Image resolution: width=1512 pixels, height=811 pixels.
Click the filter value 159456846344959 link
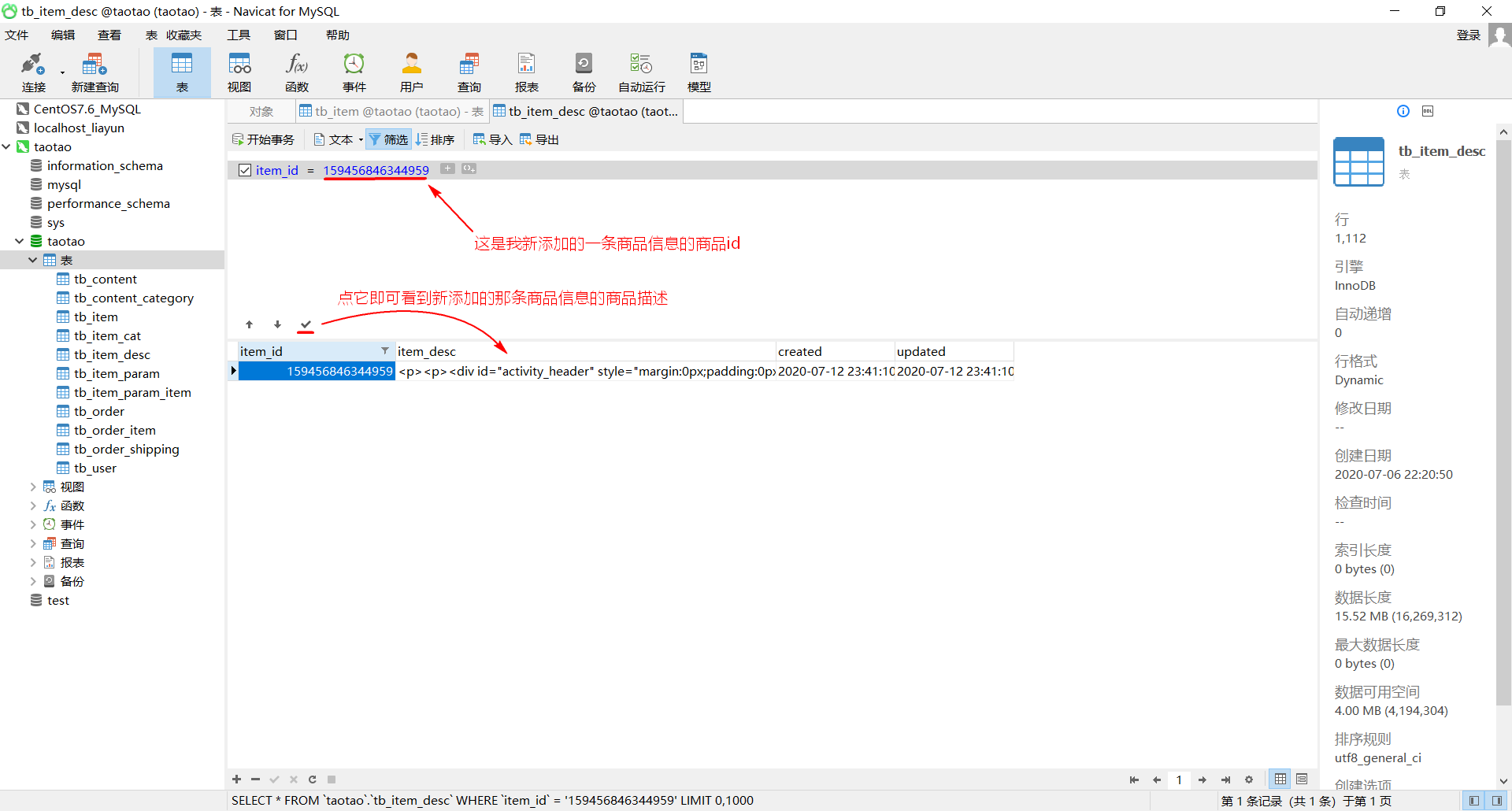click(x=376, y=170)
